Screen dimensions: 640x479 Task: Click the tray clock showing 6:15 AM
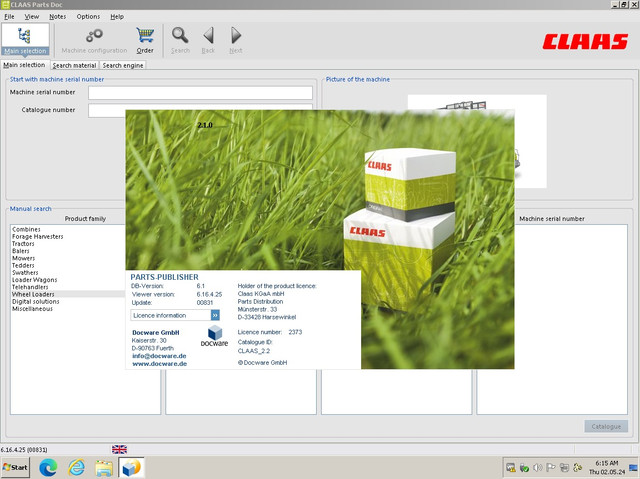tap(607, 468)
